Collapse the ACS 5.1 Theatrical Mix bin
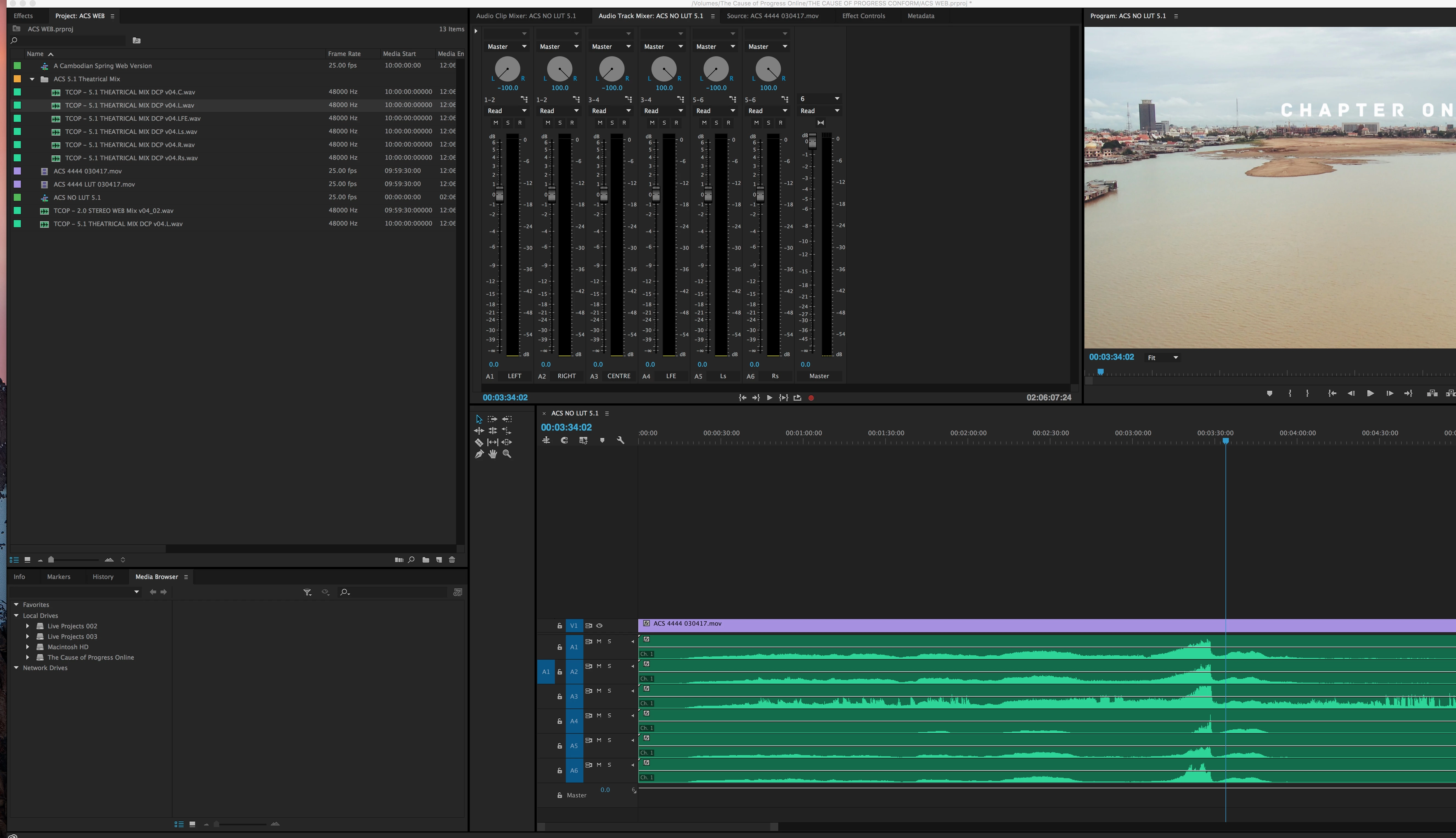Image resolution: width=1456 pixels, height=838 pixels. tap(32, 79)
